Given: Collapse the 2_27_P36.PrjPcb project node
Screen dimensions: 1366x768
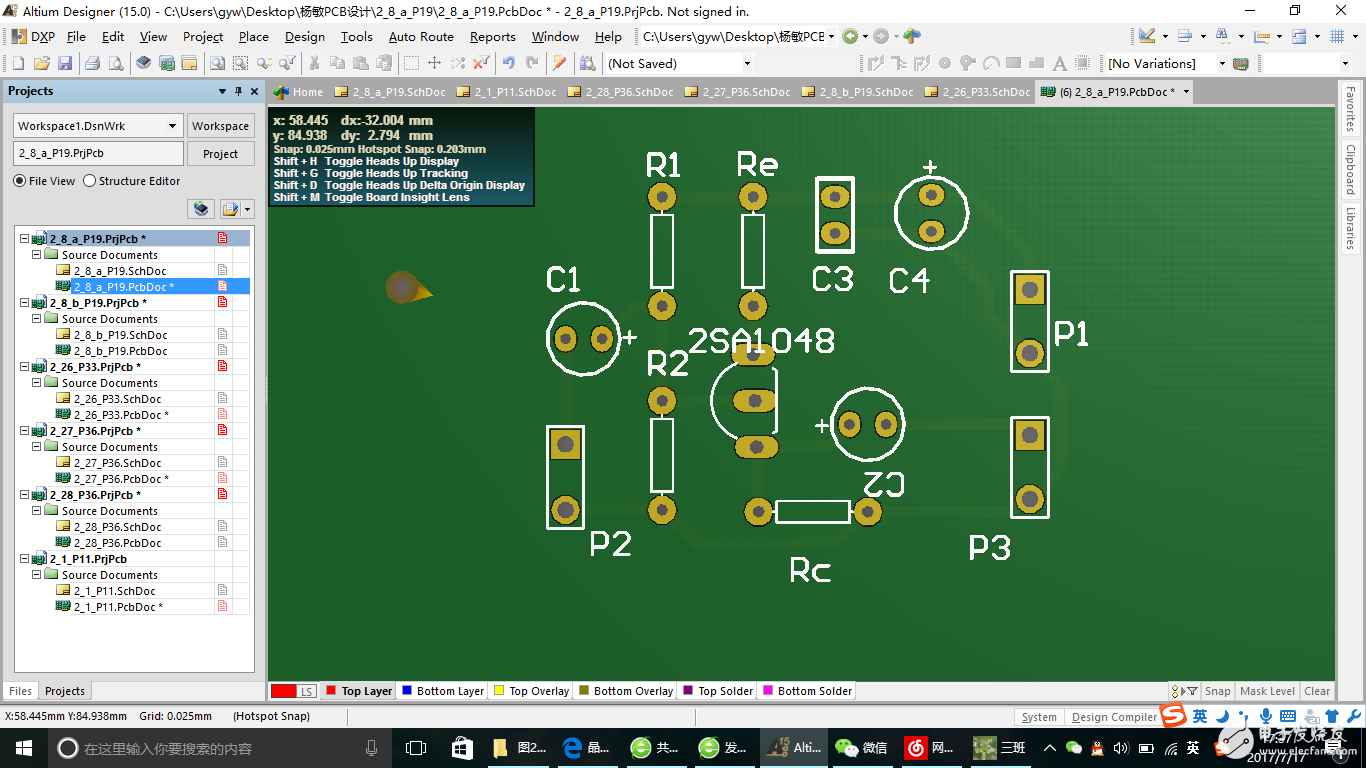Looking at the screenshot, I should point(24,431).
